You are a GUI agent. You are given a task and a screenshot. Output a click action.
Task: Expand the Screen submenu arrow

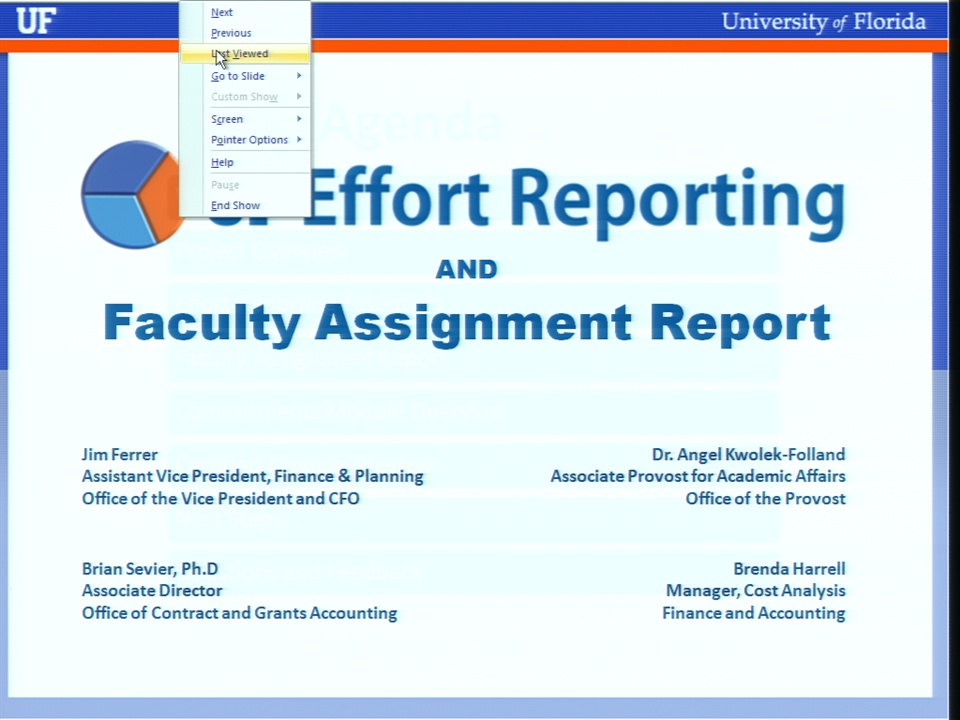click(x=299, y=119)
